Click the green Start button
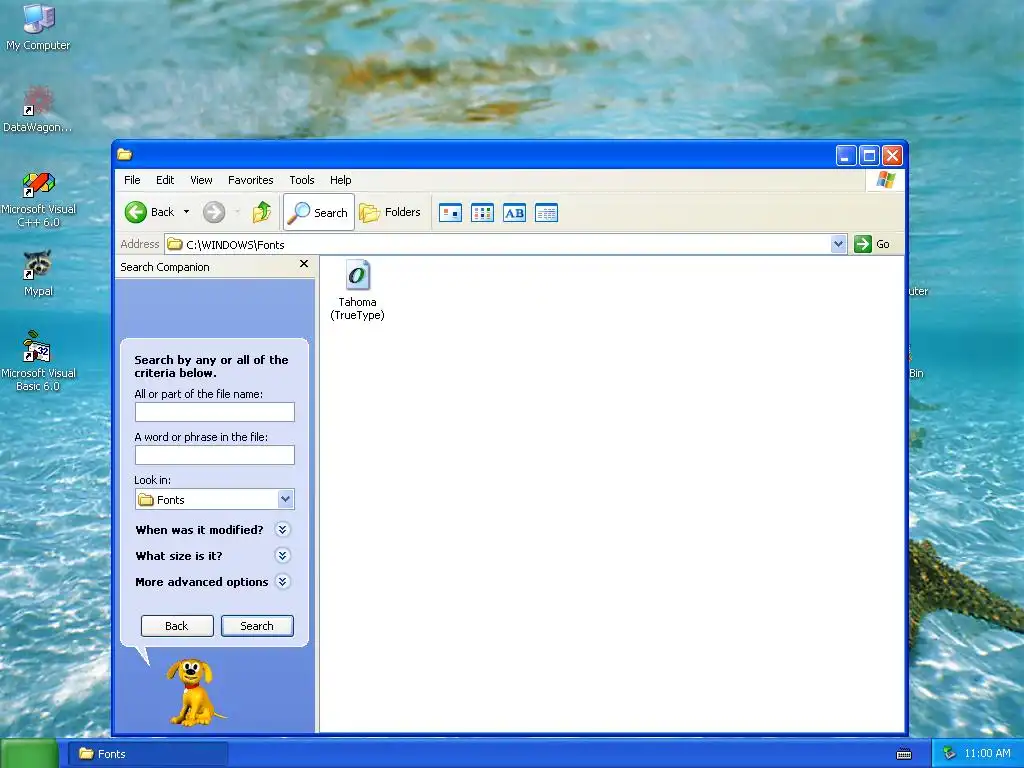The height and width of the screenshot is (768, 1024). [29, 753]
